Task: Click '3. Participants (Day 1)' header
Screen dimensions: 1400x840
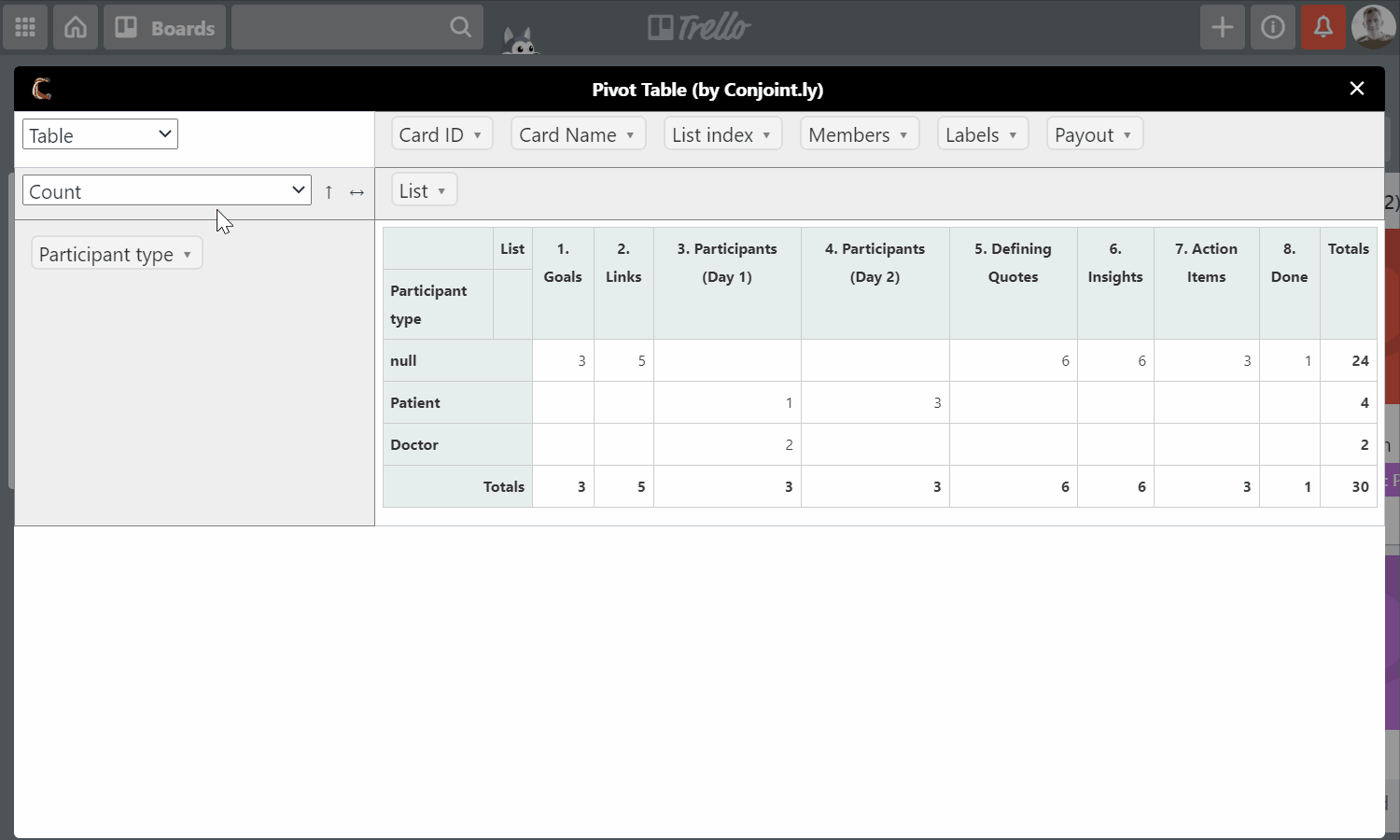Action: [x=727, y=283]
